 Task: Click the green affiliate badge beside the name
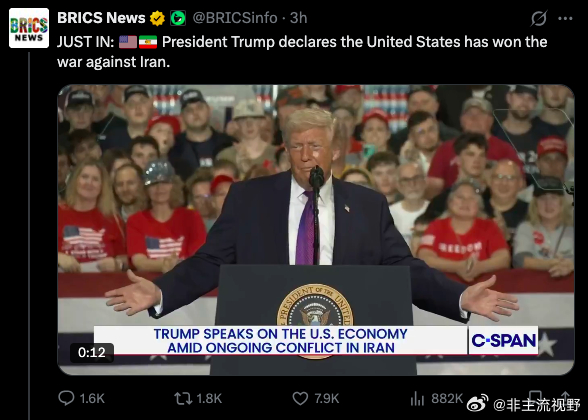click(x=178, y=18)
